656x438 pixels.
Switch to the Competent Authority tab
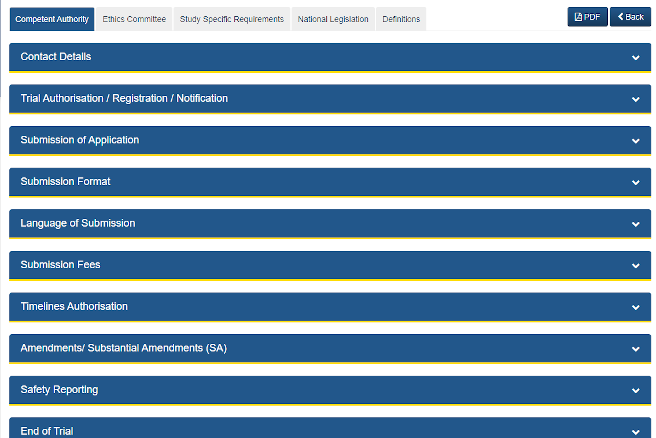click(x=52, y=19)
